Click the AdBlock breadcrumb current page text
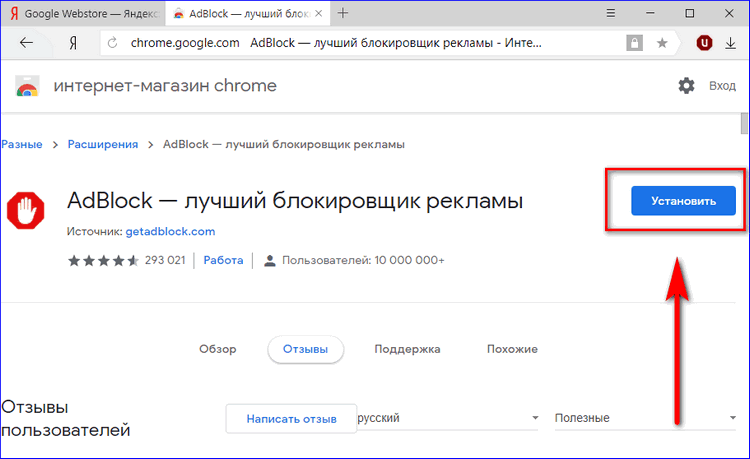This screenshot has width=750, height=459. [284, 144]
